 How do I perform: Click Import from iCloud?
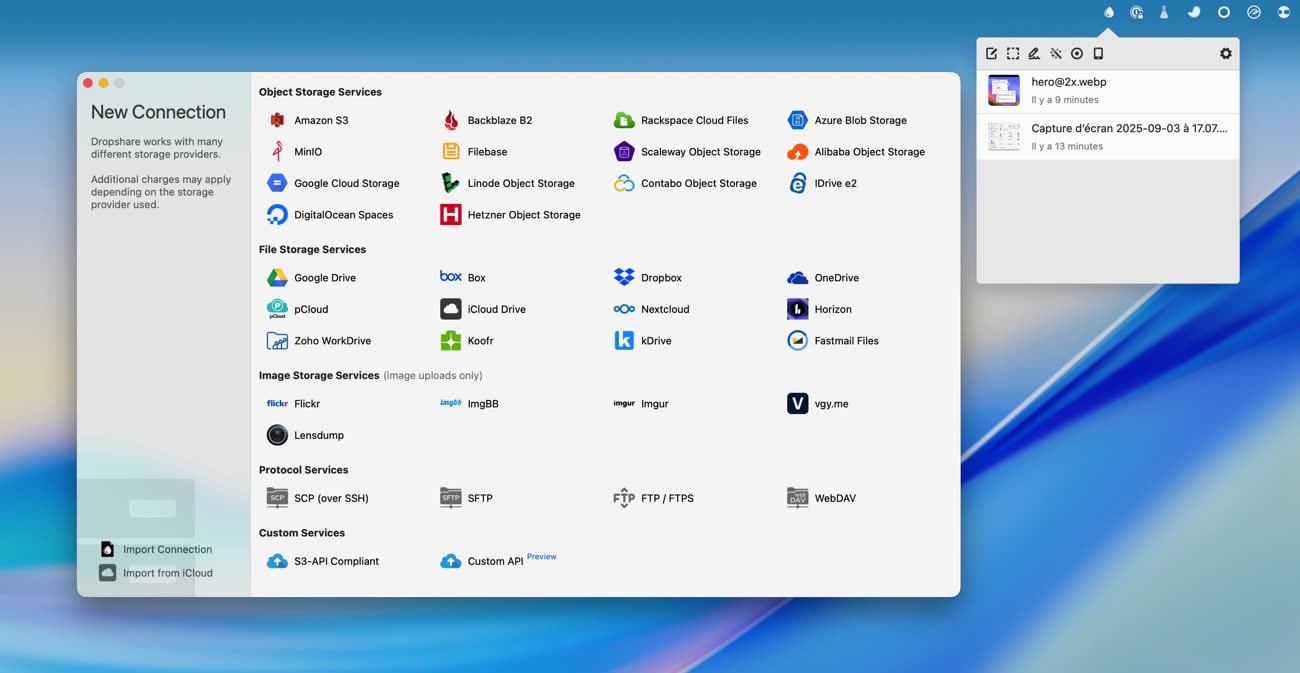[155, 573]
